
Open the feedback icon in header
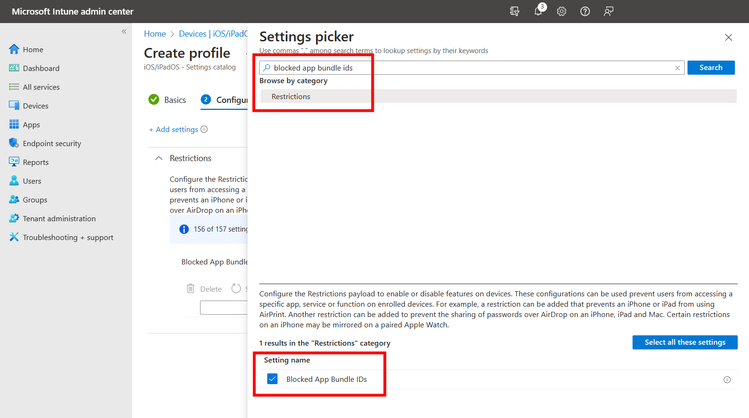pyautogui.click(x=609, y=11)
